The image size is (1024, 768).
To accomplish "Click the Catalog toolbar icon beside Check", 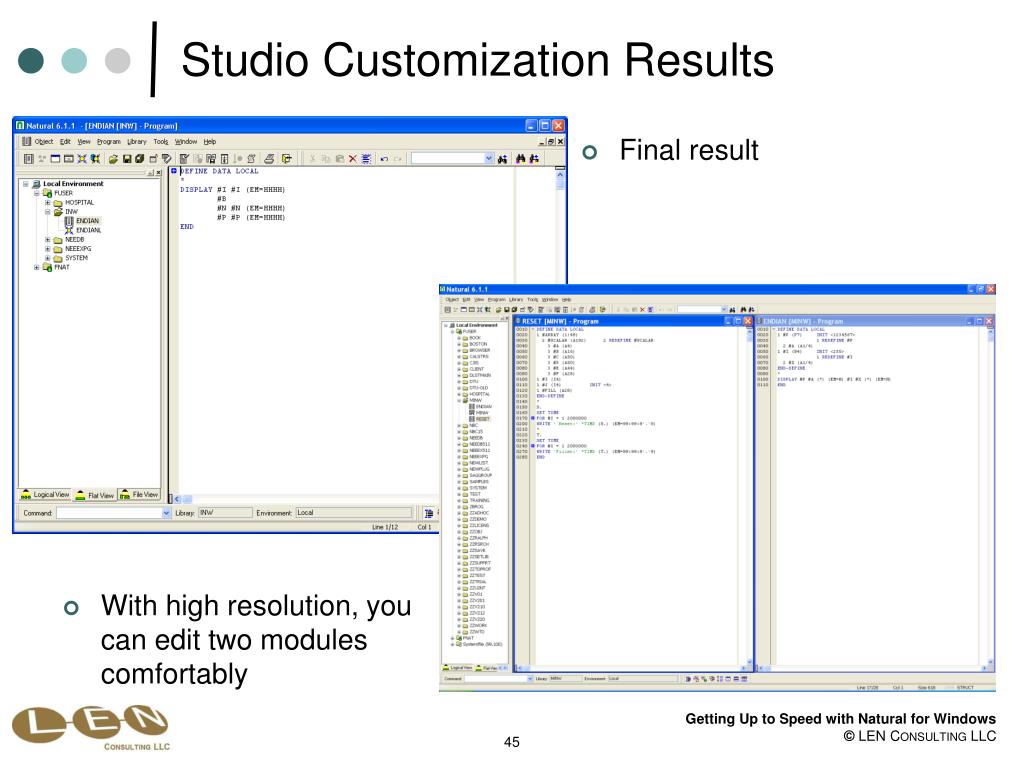I will (198, 159).
